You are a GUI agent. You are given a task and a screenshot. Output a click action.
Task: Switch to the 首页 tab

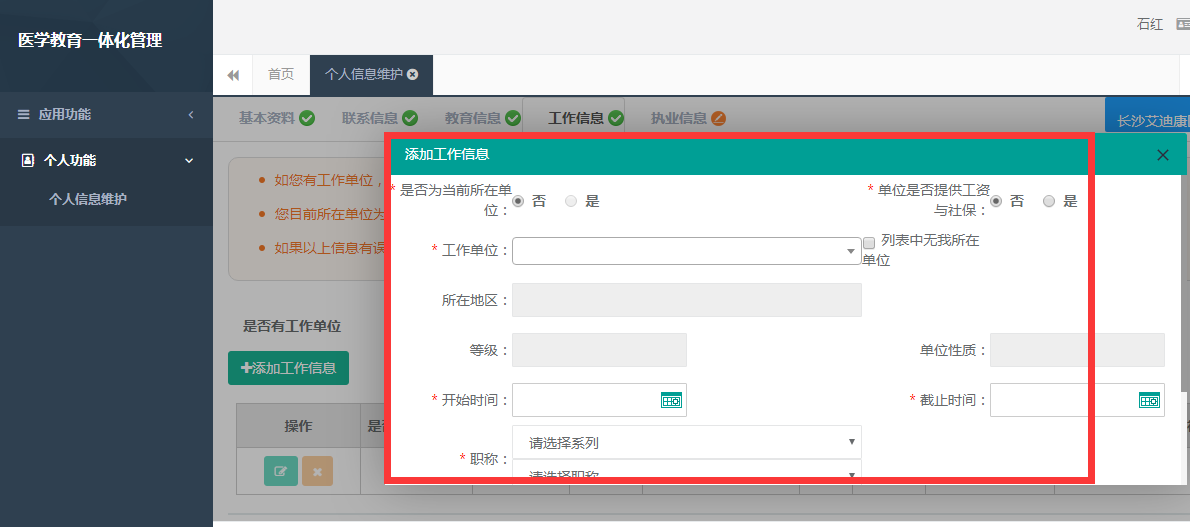[x=281, y=74]
